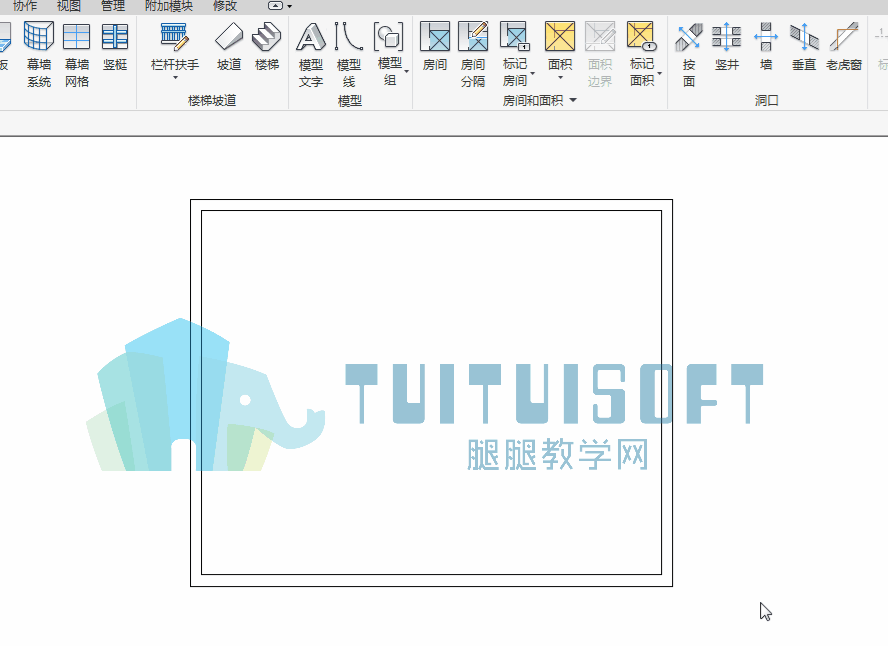This screenshot has width=888, height=646.
Task: Select the Stair tool (楼梯)
Action: click(x=267, y=46)
